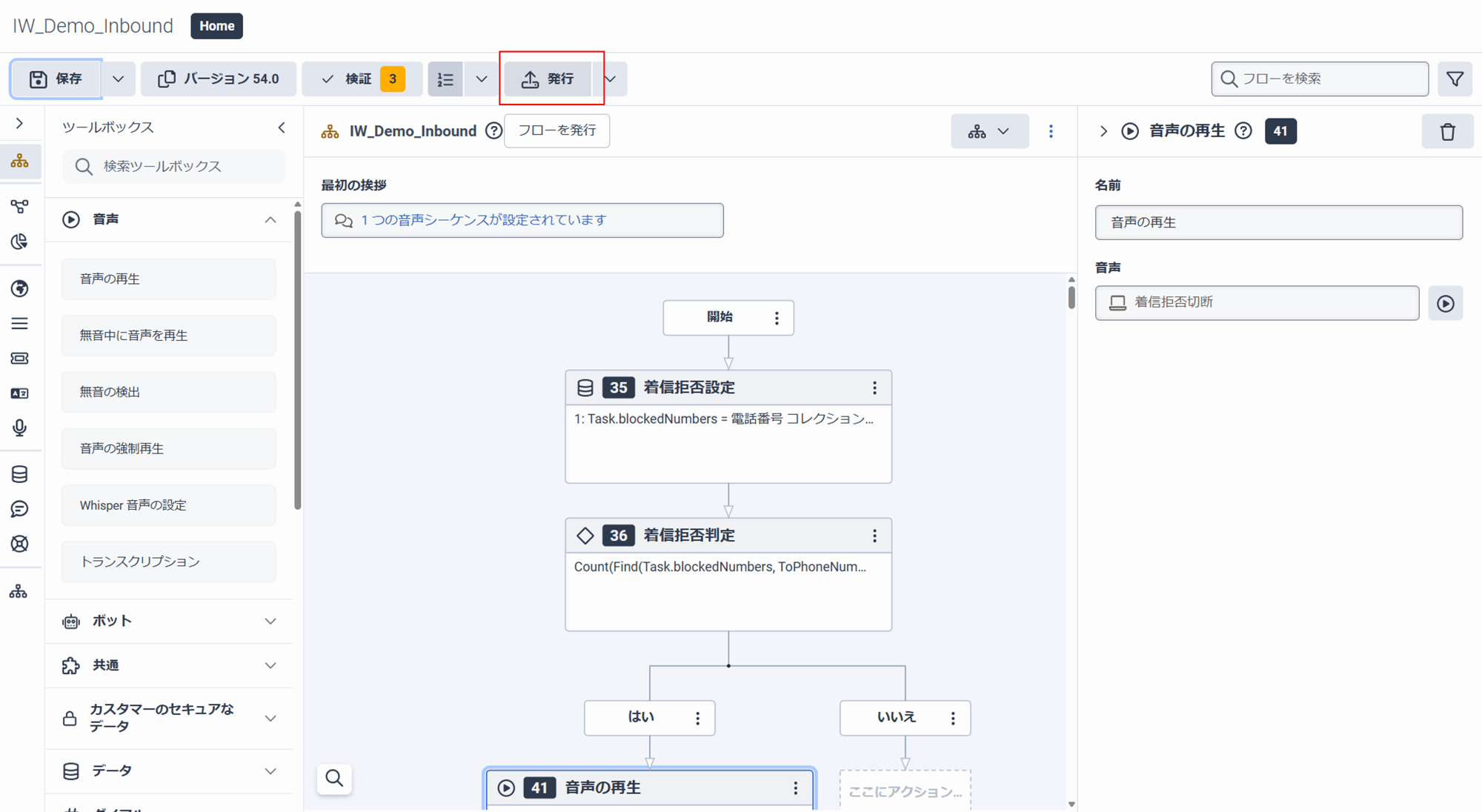Click the ここにアクション placeholder
Viewport: 1482px width, 812px height.
coord(905,791)
